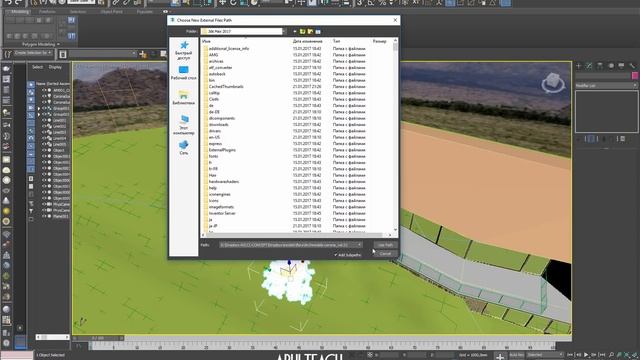The height and width of the screenshot is (360, 640).
Task: Open the view menu icon in dialog toolbar
Action: pos(318,31)
